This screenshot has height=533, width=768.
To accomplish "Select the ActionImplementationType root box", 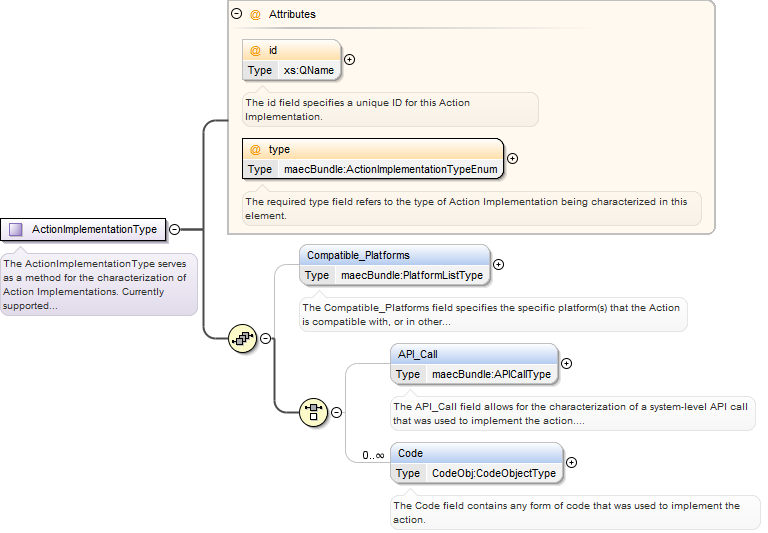I will [83, 229].
